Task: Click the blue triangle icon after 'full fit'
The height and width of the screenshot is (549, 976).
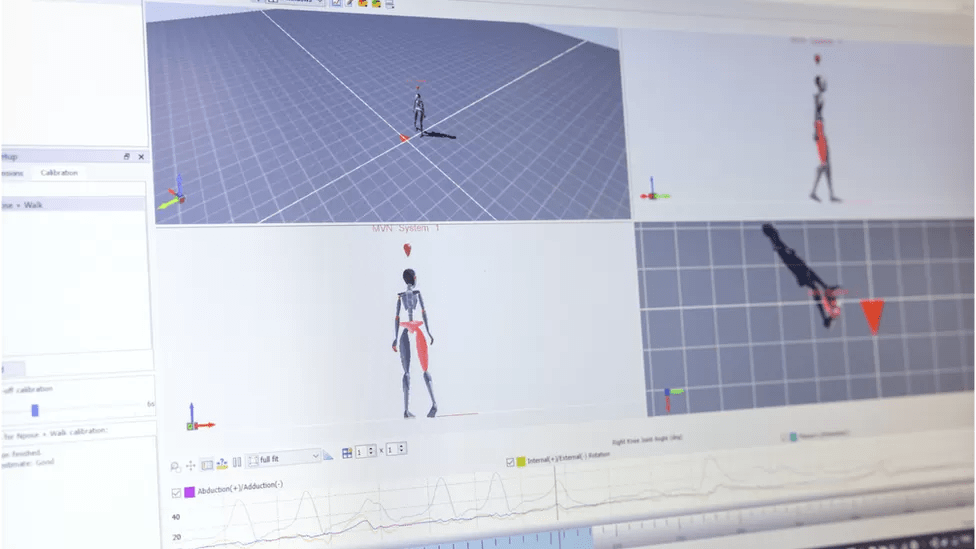Action: point(328,456)
